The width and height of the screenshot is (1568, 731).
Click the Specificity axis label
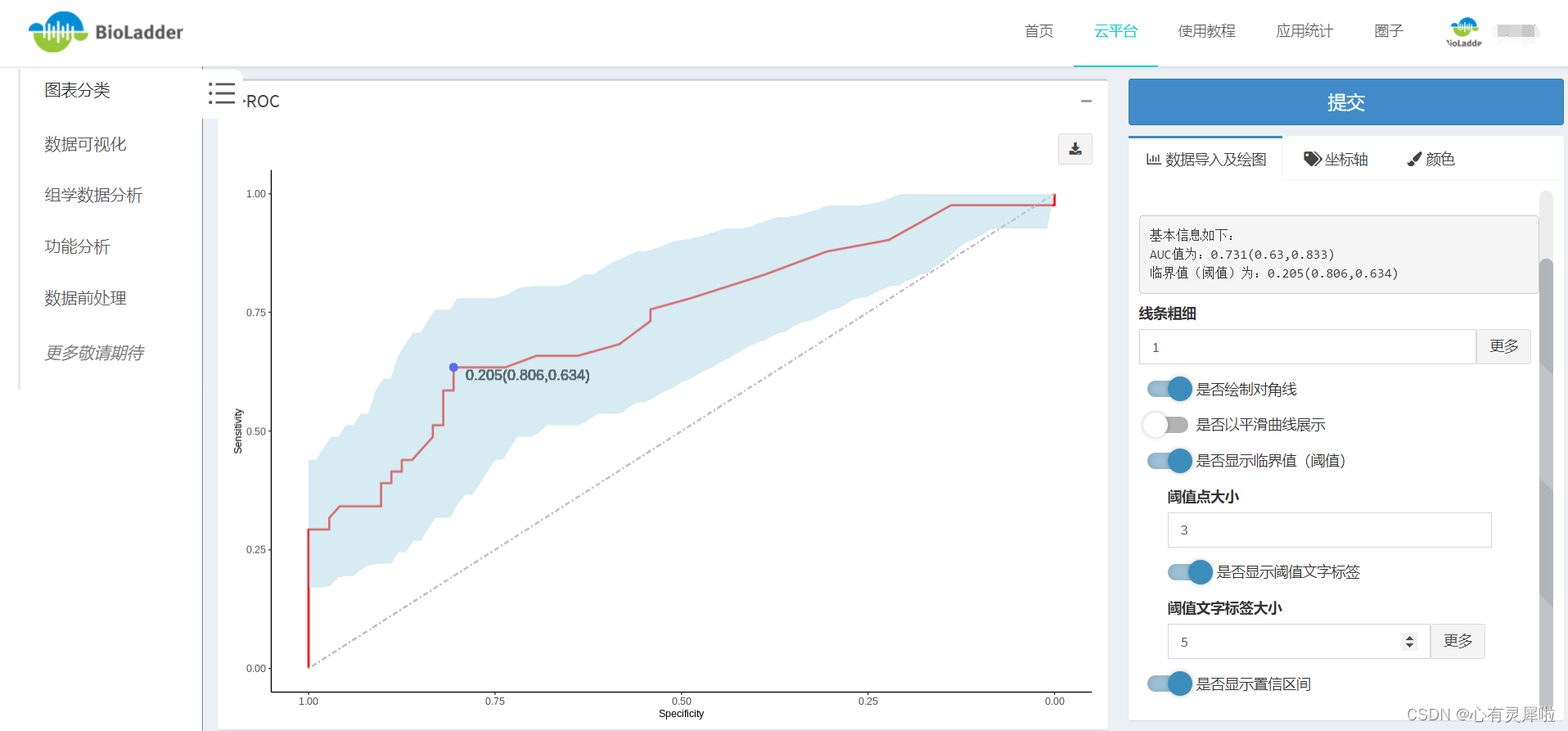tap(681, 714)
